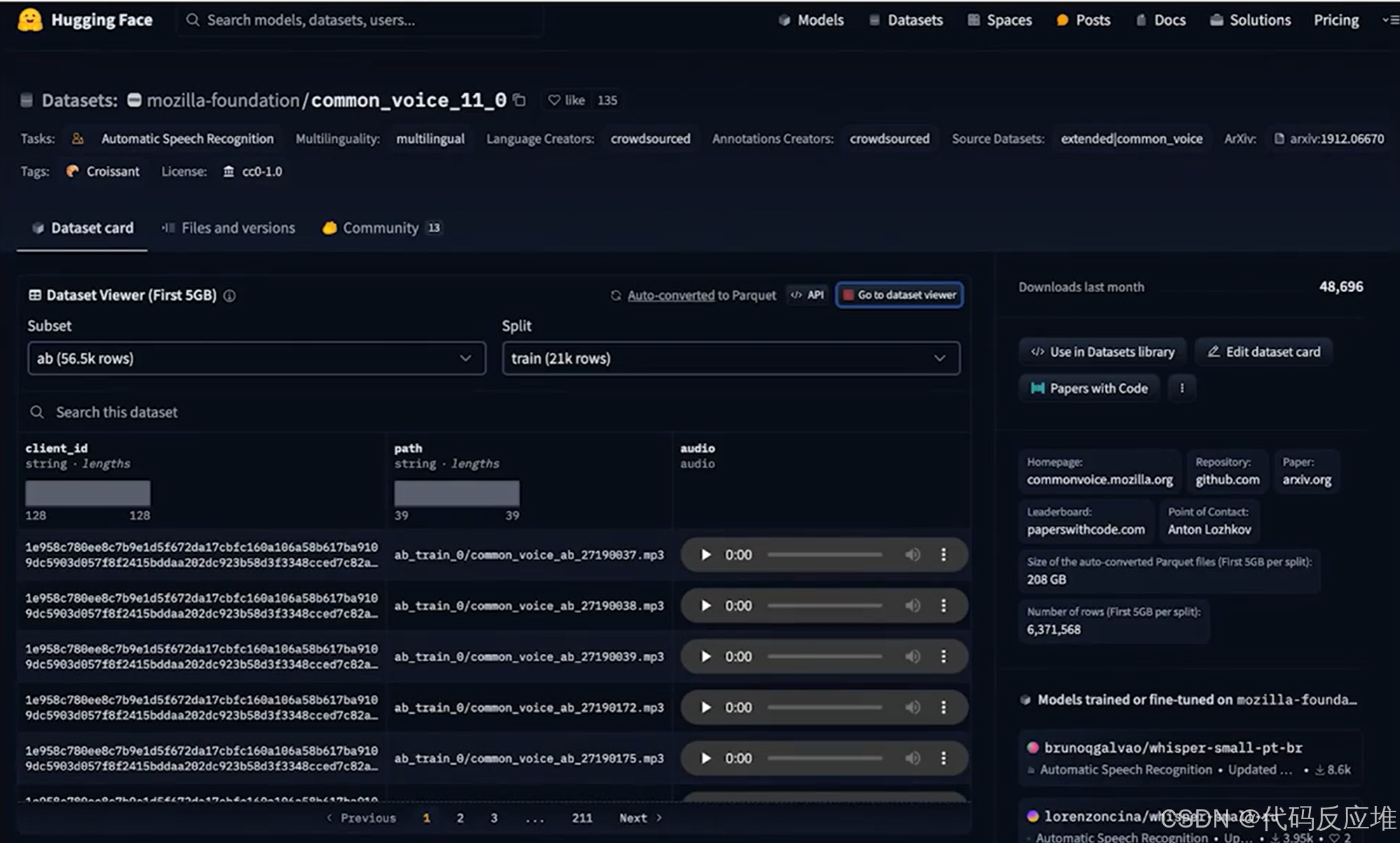
Task: Toggle volume on the fifth audio row
Action: (912, 758)
